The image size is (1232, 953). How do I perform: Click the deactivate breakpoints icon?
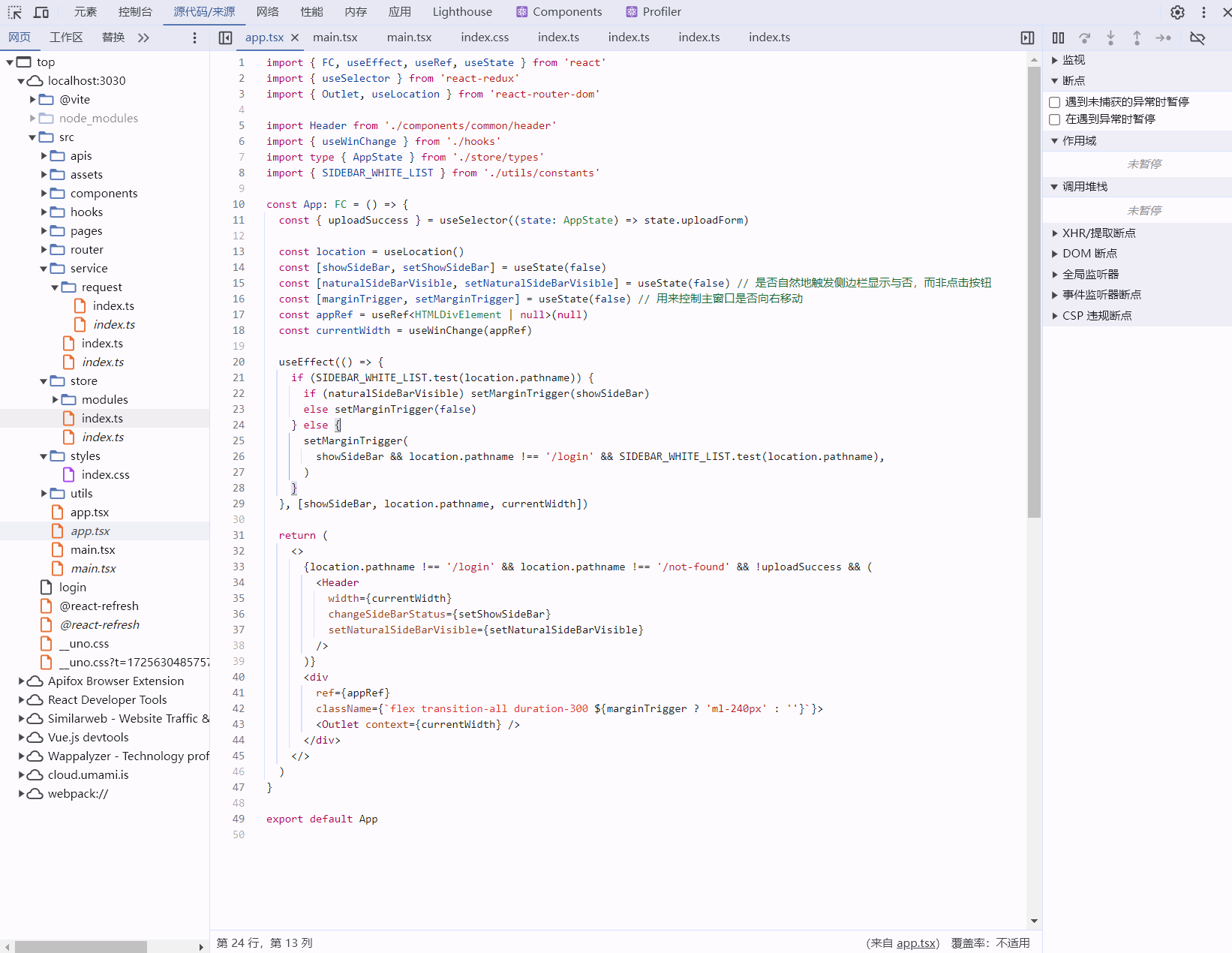[1197, 38]
